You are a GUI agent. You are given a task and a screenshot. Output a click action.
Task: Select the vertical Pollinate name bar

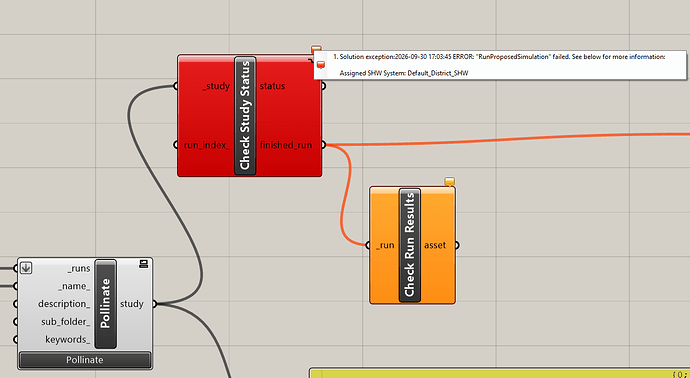(x=106, y=304)
